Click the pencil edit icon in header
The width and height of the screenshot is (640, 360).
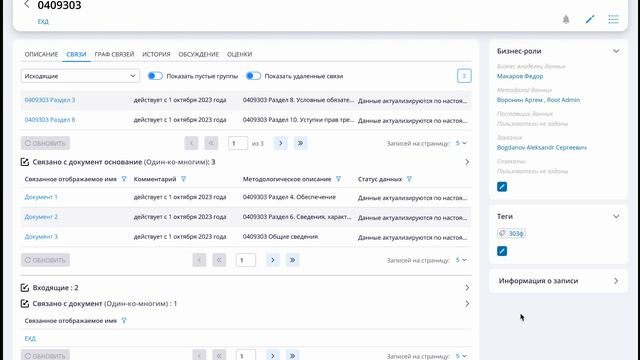589,19
